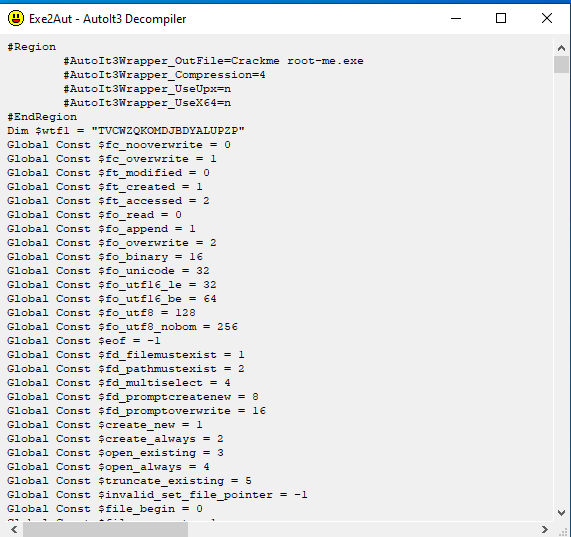Click the empty horizontal scrollbar track right of thumb
The image size is (571, 537).
[362, 529]
